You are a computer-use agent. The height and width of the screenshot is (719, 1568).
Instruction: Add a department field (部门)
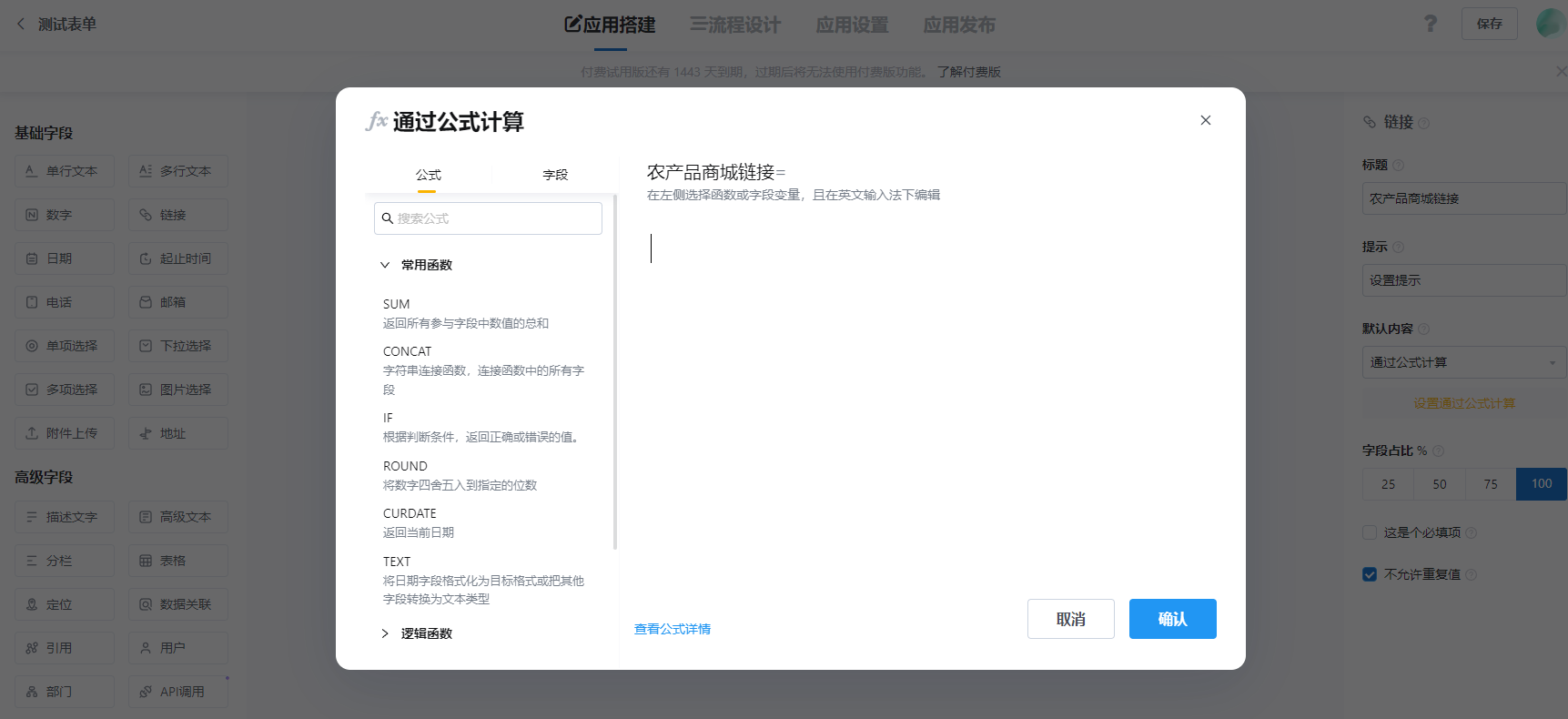point(65,692)
